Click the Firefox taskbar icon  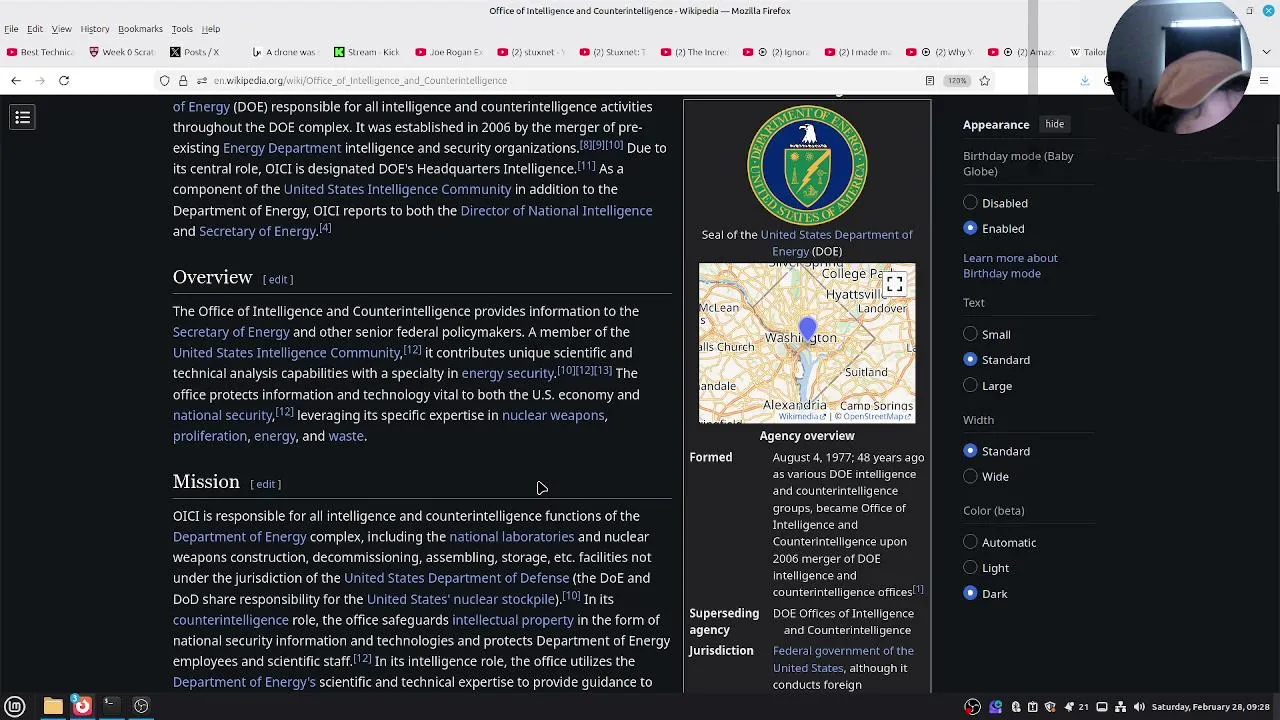82,706
